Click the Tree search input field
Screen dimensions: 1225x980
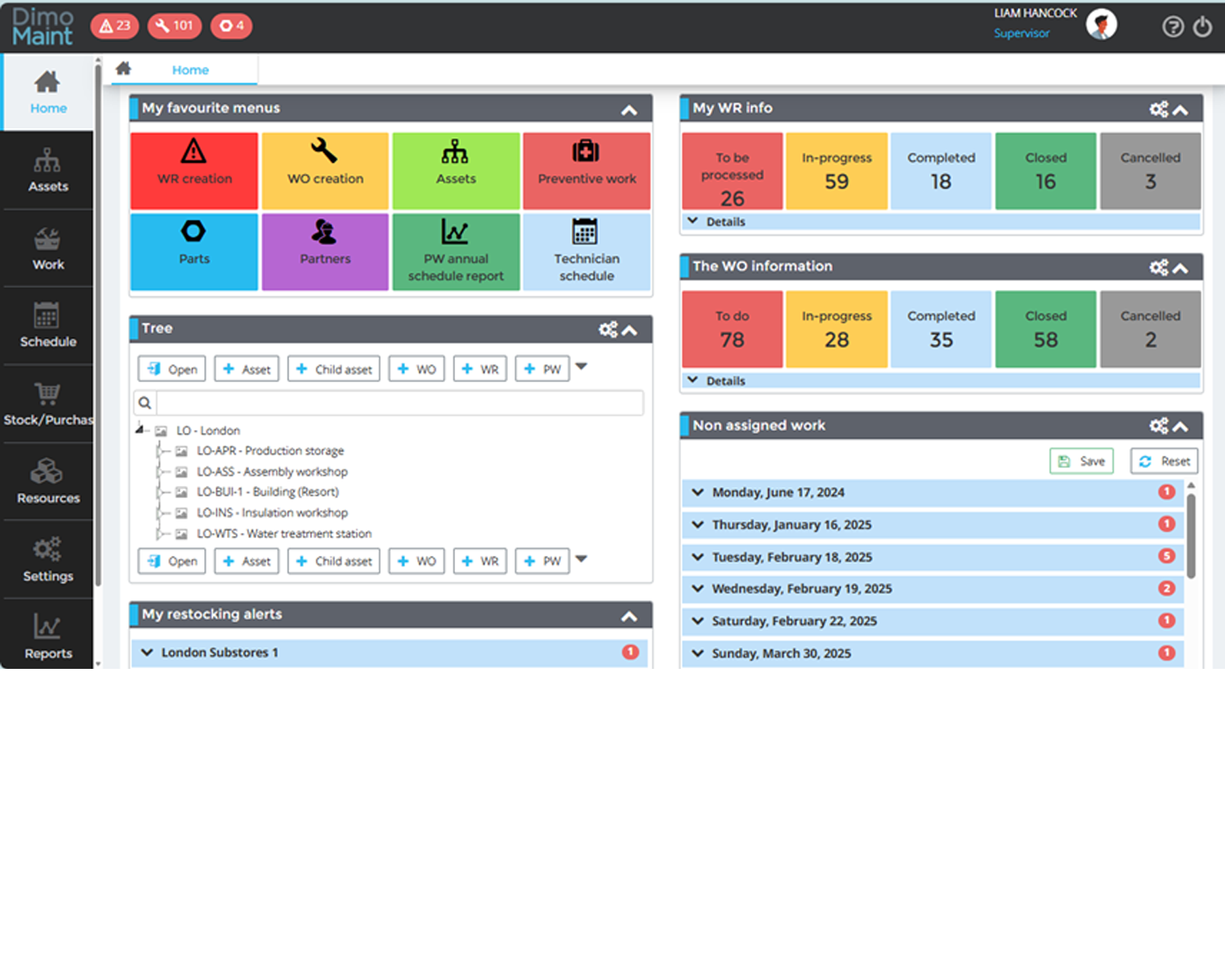(x=399, y=403)
